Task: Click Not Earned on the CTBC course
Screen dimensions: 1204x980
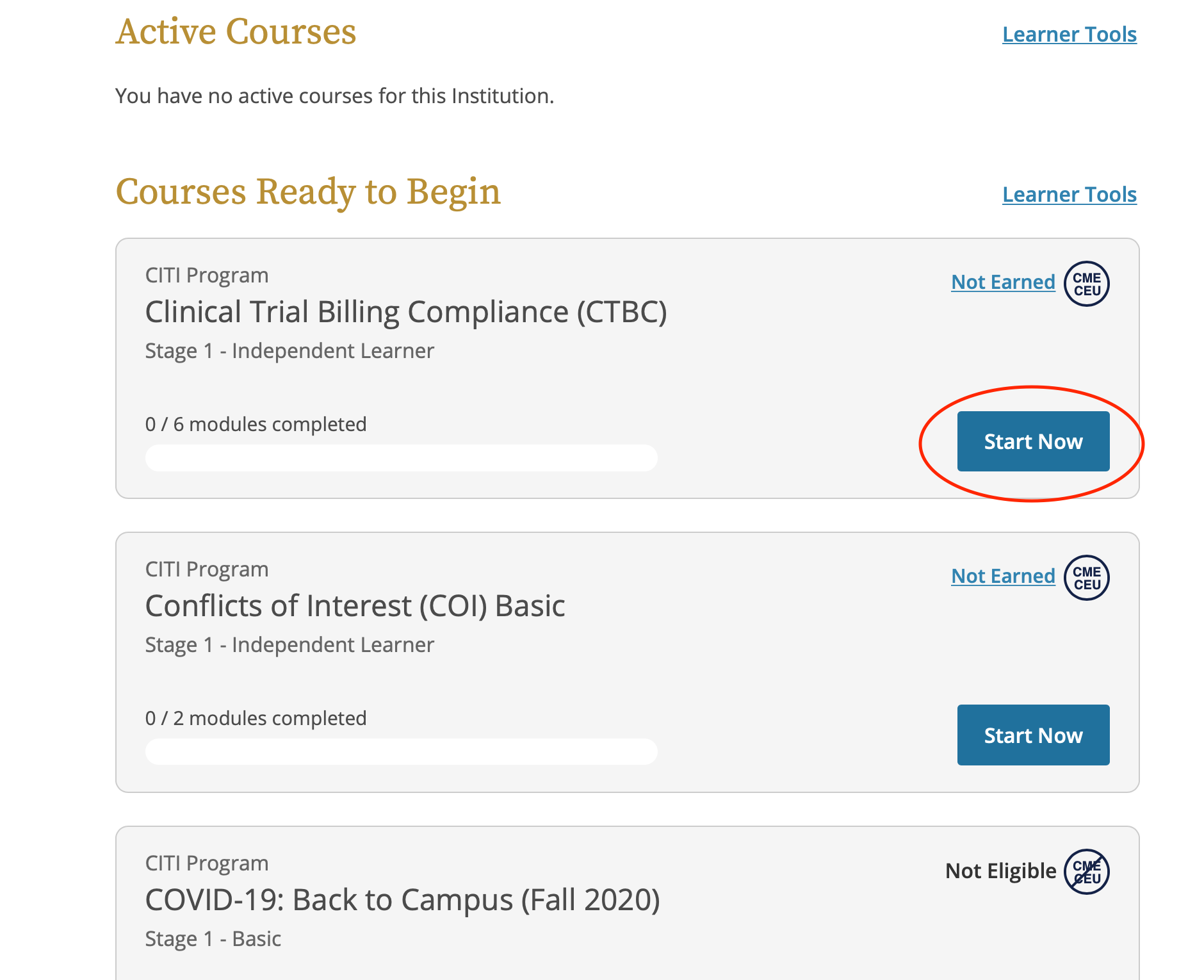Action: click(x=1003, y=282)
